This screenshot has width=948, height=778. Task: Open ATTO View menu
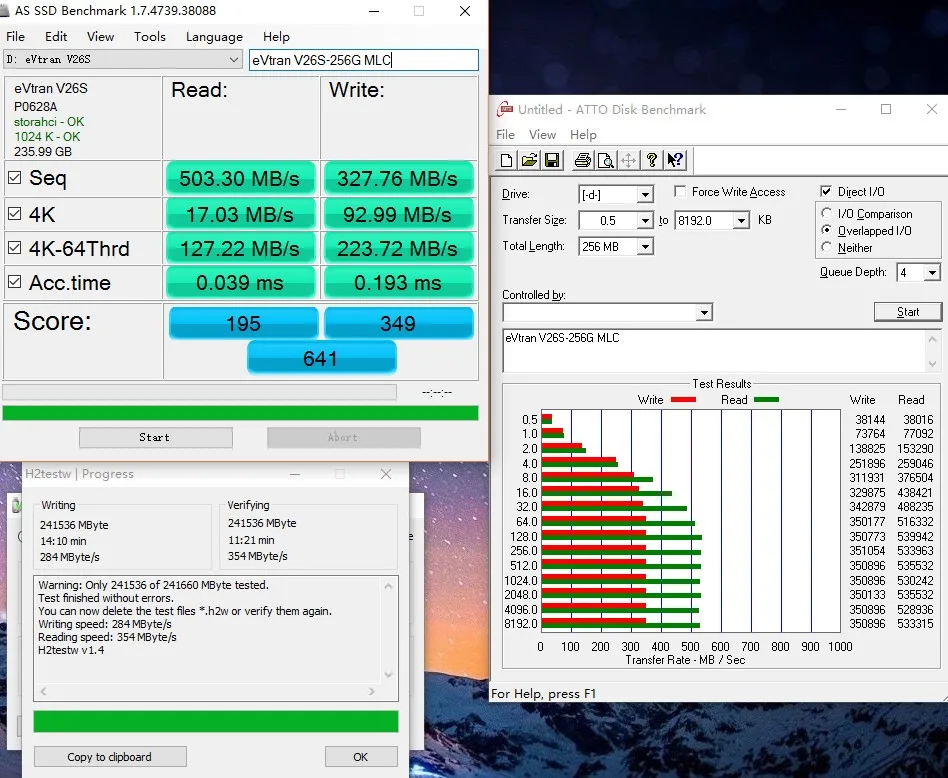(542, 135)
